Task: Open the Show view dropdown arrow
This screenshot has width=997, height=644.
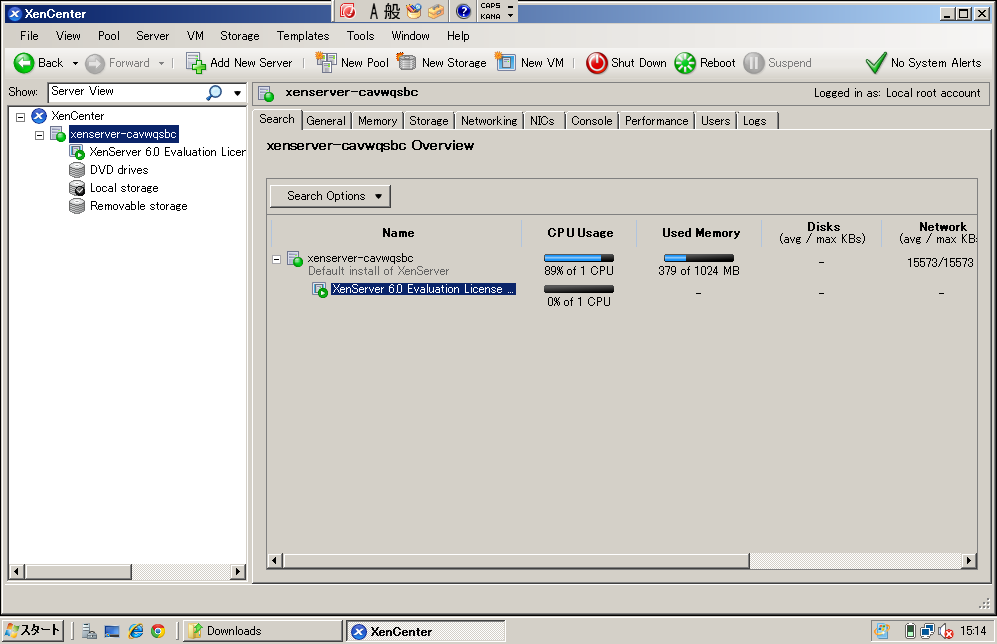Action: pos(237,93)
